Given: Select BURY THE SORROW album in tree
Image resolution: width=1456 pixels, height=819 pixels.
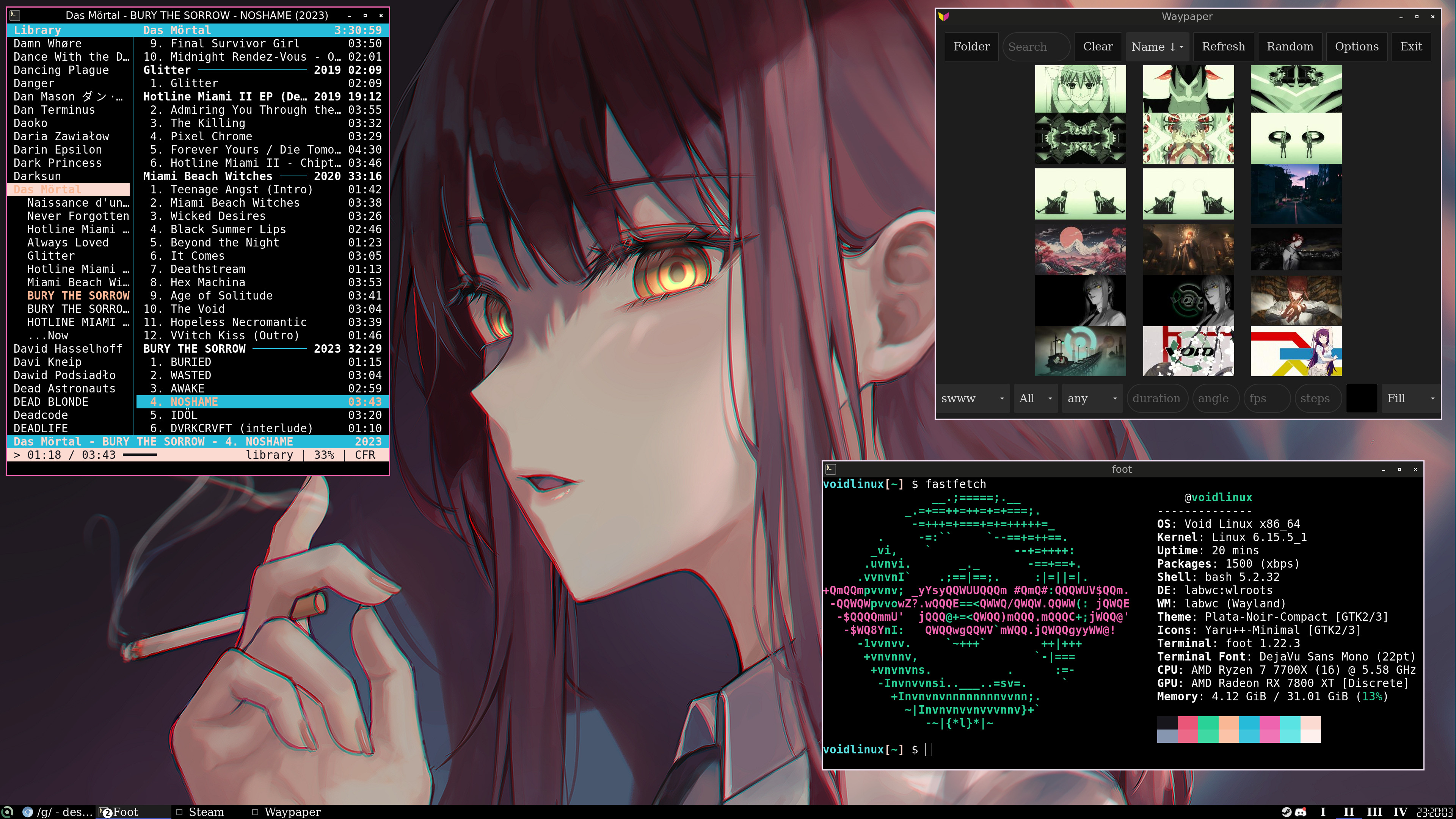Looking at the screenshot, I should click(78, 296).
